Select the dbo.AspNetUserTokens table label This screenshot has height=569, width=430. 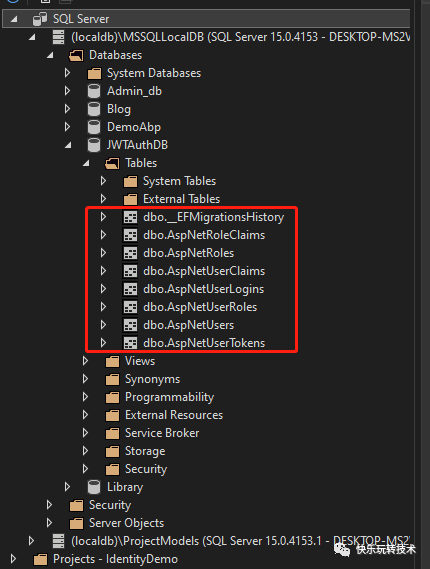pyautogui.click(x=204, y=343)
